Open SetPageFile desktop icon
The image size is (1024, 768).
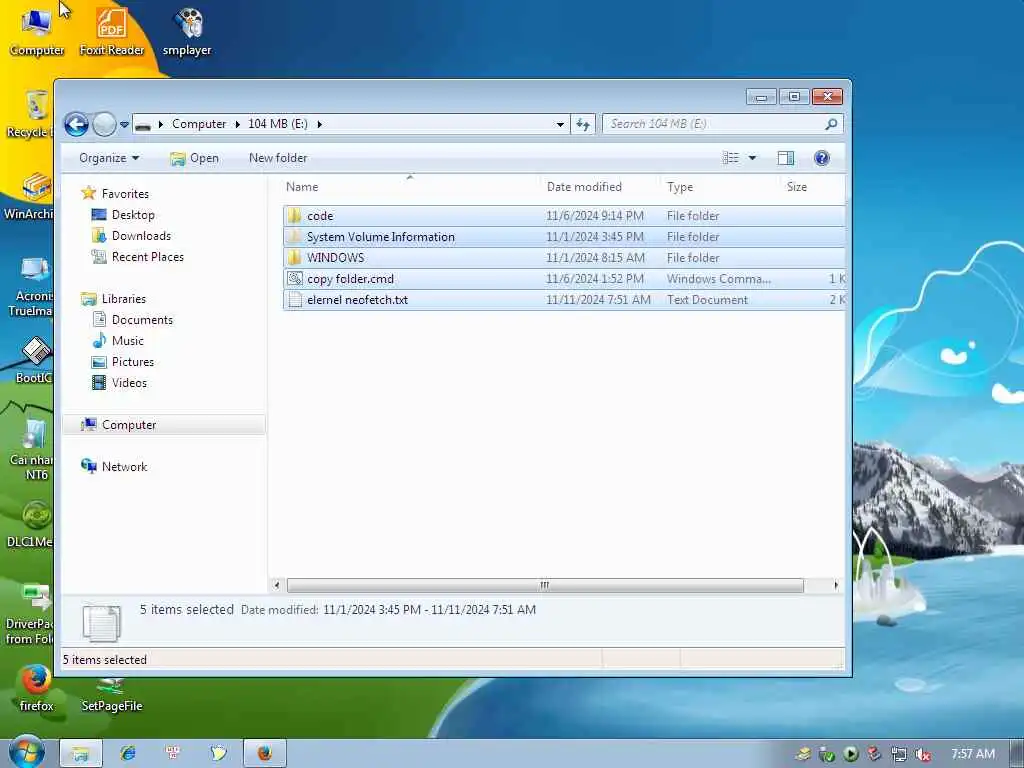tap(112, 696)
